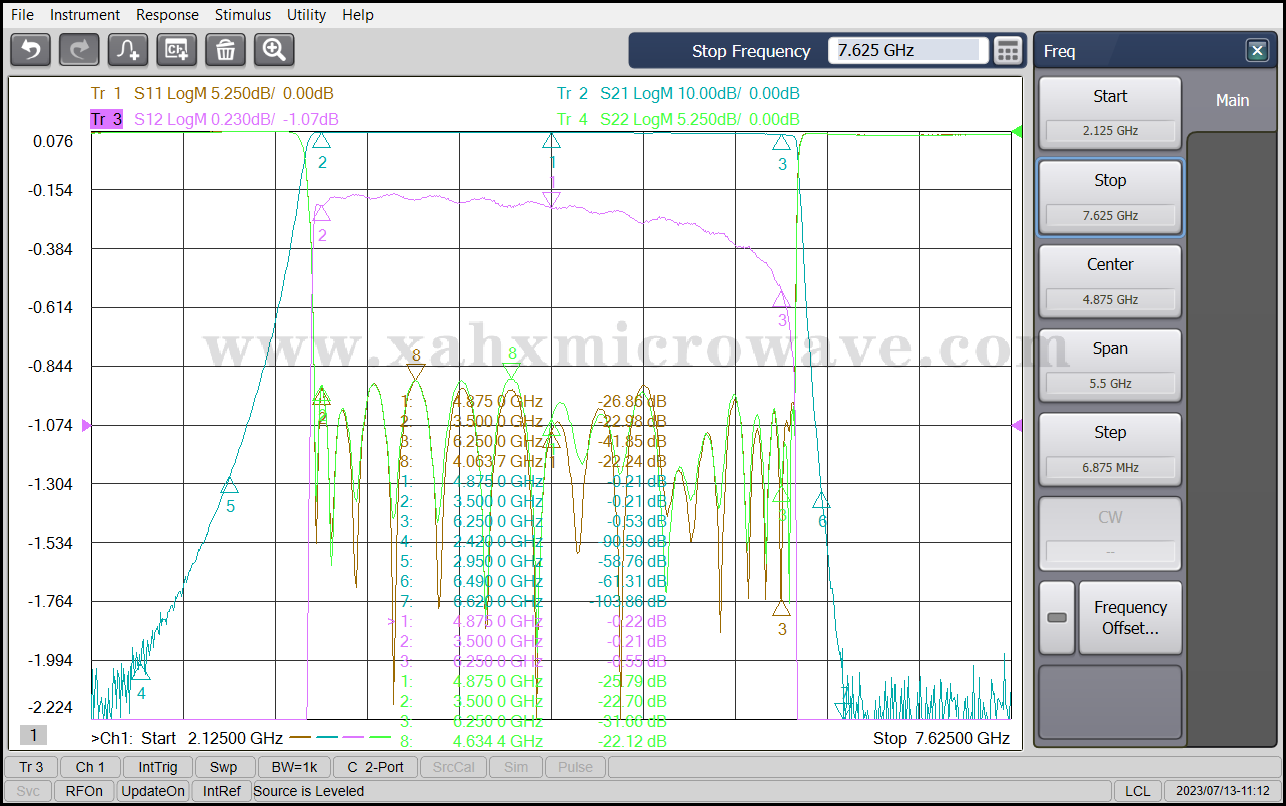The width and height of the screenshot is (1286, 806).
Task: Open the numeric keypad icon beside Stop Frequency
Action: pos(1008,51)
